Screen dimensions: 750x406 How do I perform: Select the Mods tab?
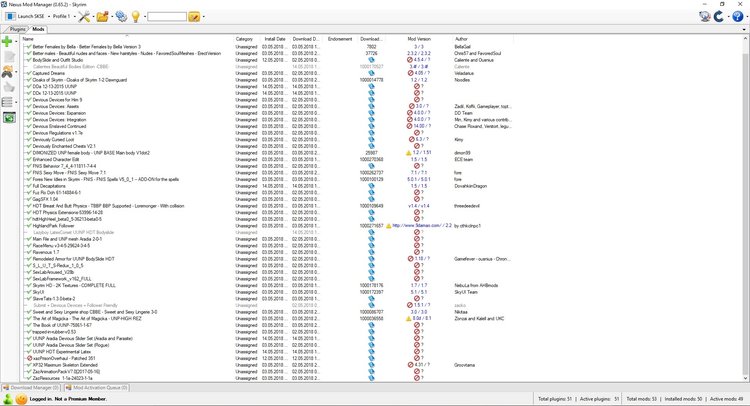click(x=38, y=29)
